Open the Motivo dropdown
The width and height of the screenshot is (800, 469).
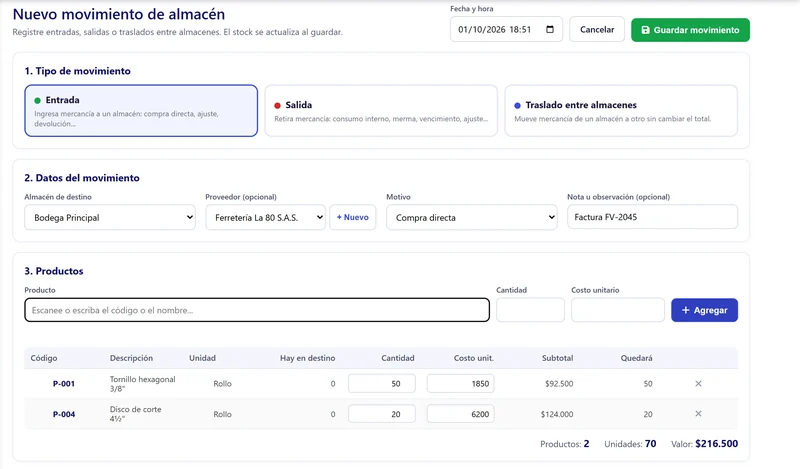tap(471, 217)
